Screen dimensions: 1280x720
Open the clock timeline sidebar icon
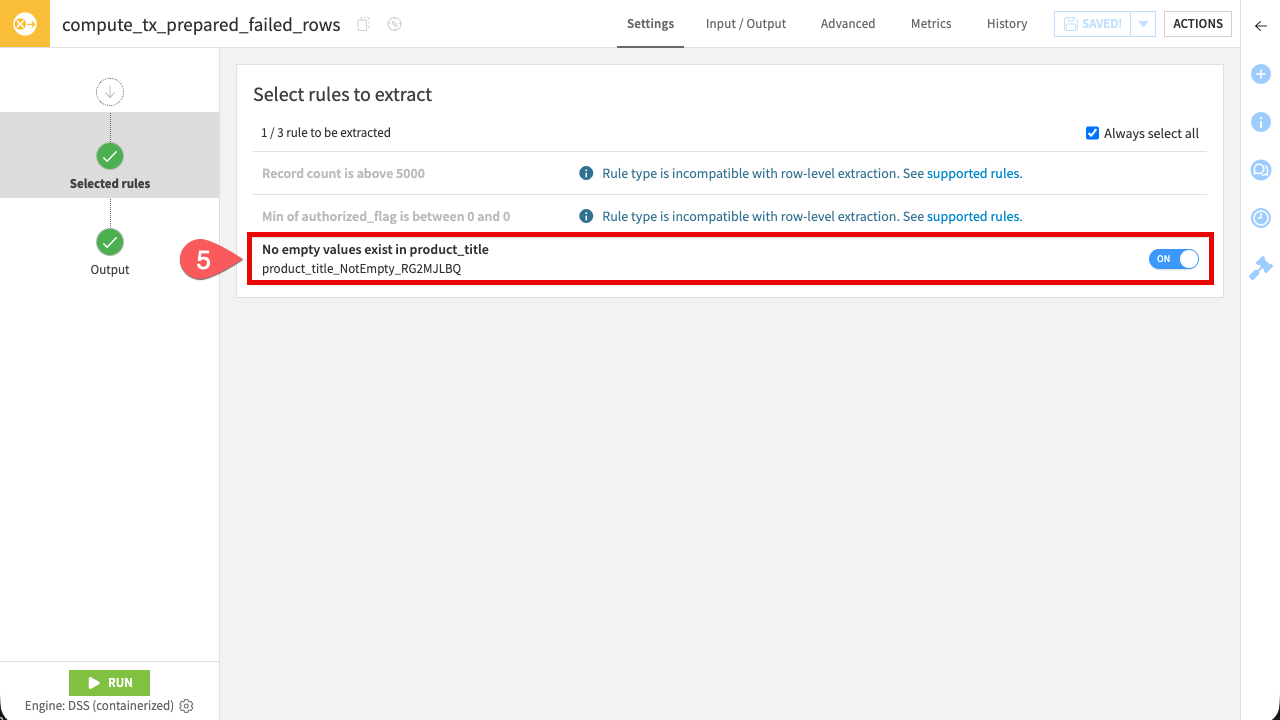tap(1261, 218)
